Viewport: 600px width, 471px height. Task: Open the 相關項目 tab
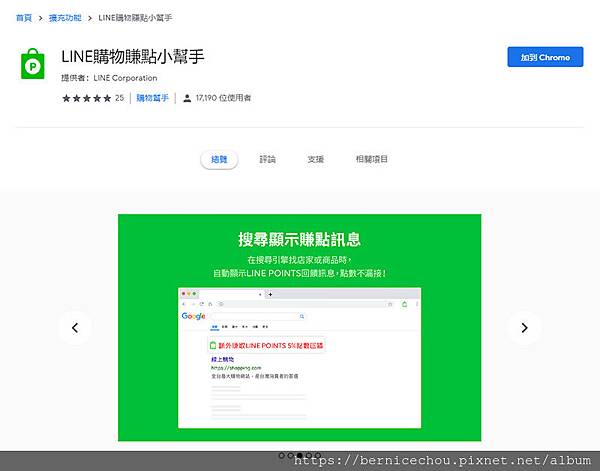click(x=372, y=159)
